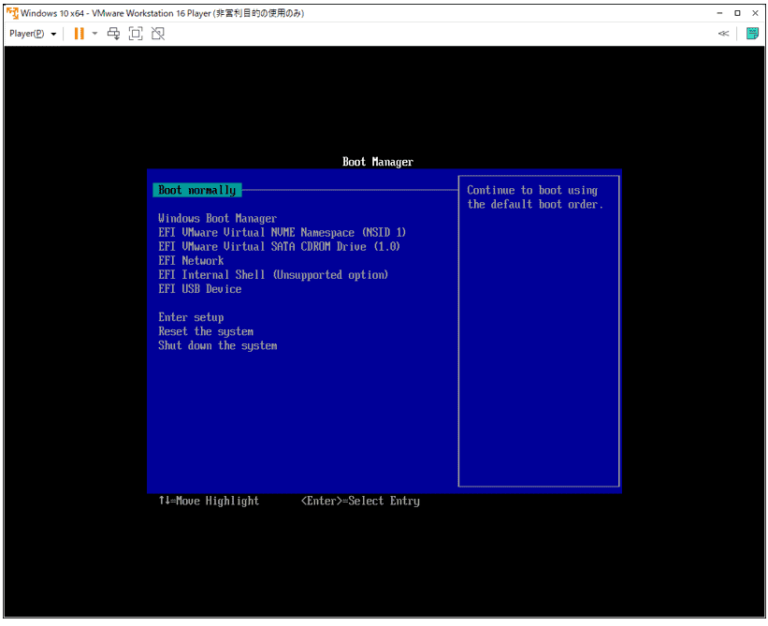Minimize the VMware Player window
768x626 pixels.
720,13
